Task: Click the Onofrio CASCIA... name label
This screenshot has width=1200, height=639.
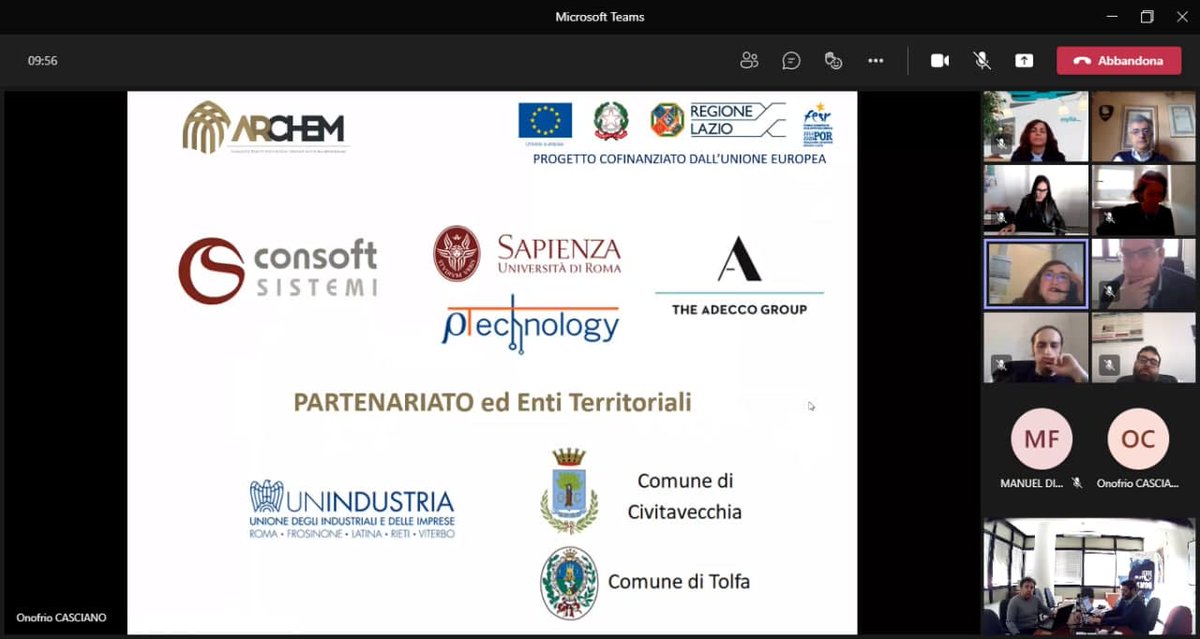Action: (1138, 483)
